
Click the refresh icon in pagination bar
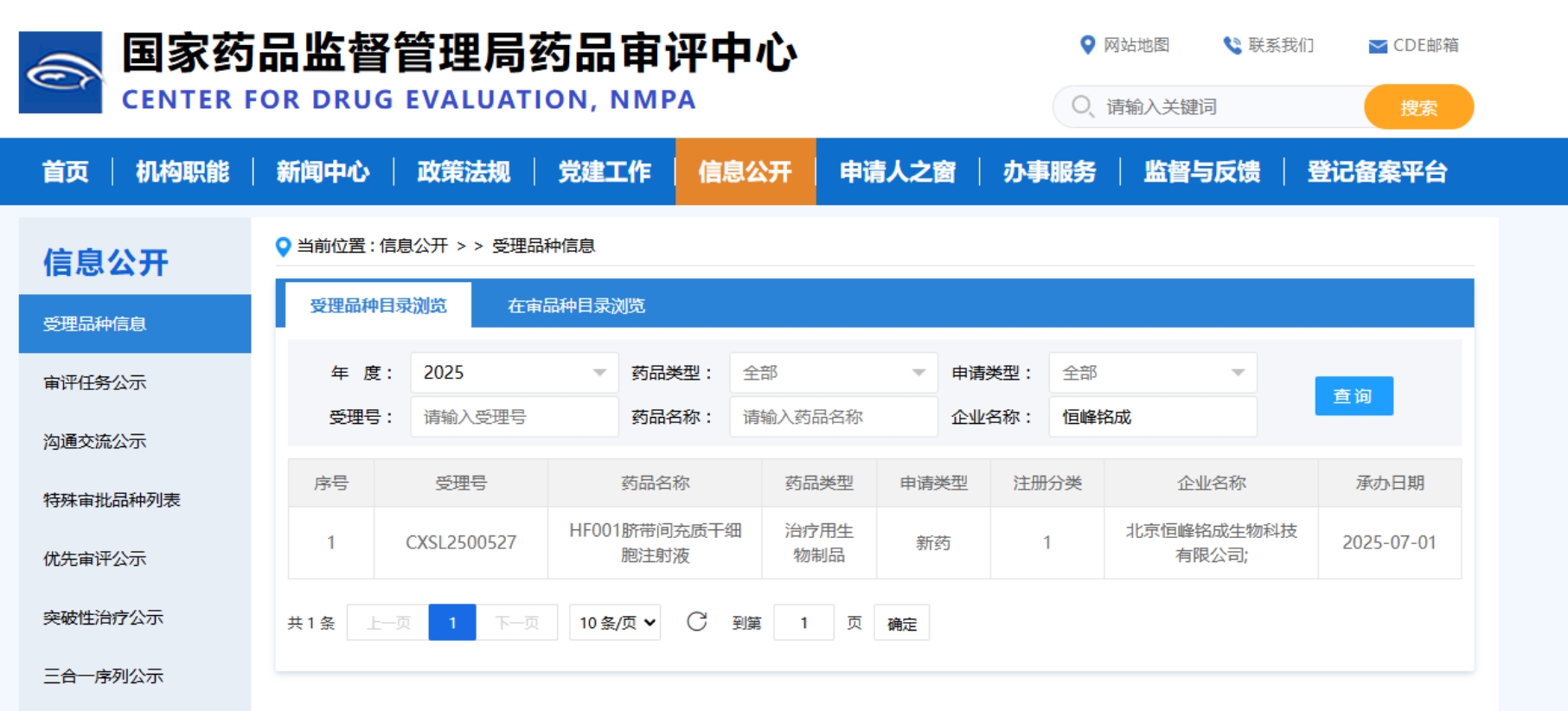696,622
